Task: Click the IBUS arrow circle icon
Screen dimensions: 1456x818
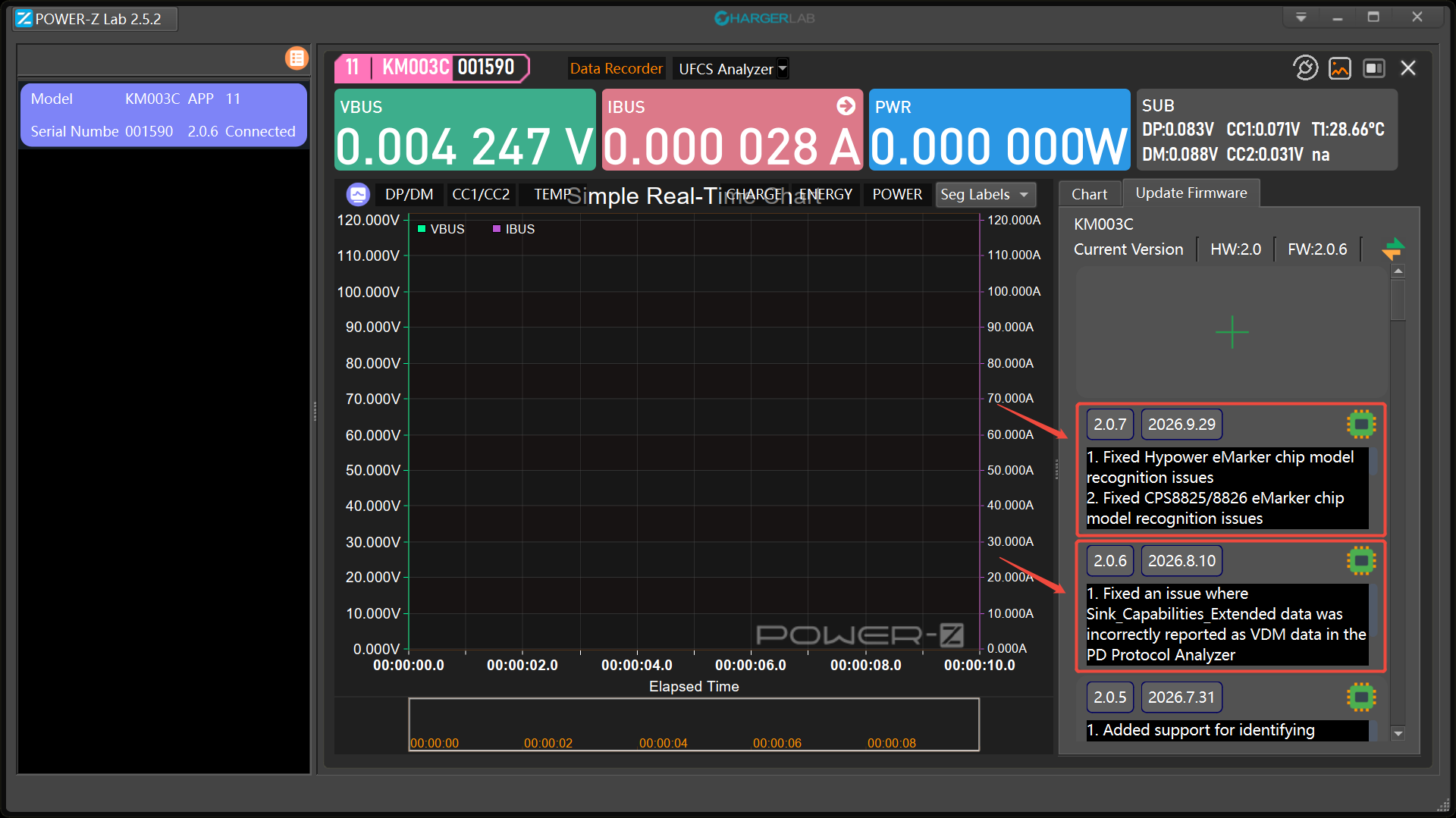Action: 846,106
